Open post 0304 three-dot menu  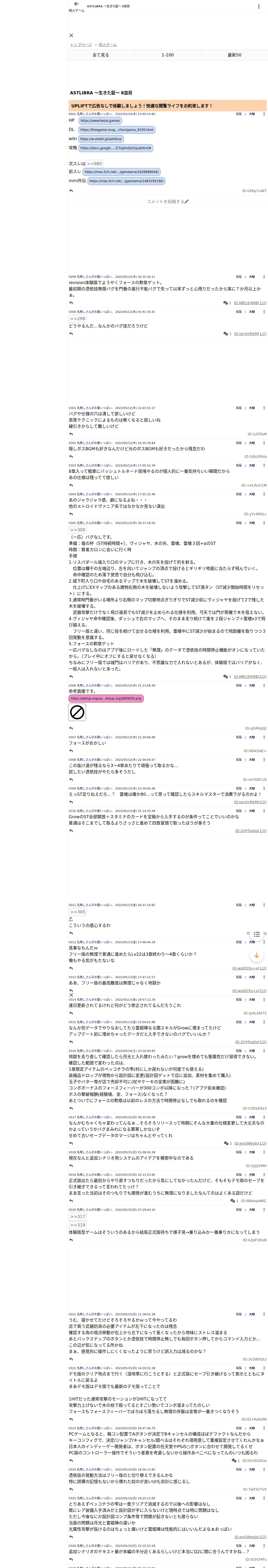[264, 494]
